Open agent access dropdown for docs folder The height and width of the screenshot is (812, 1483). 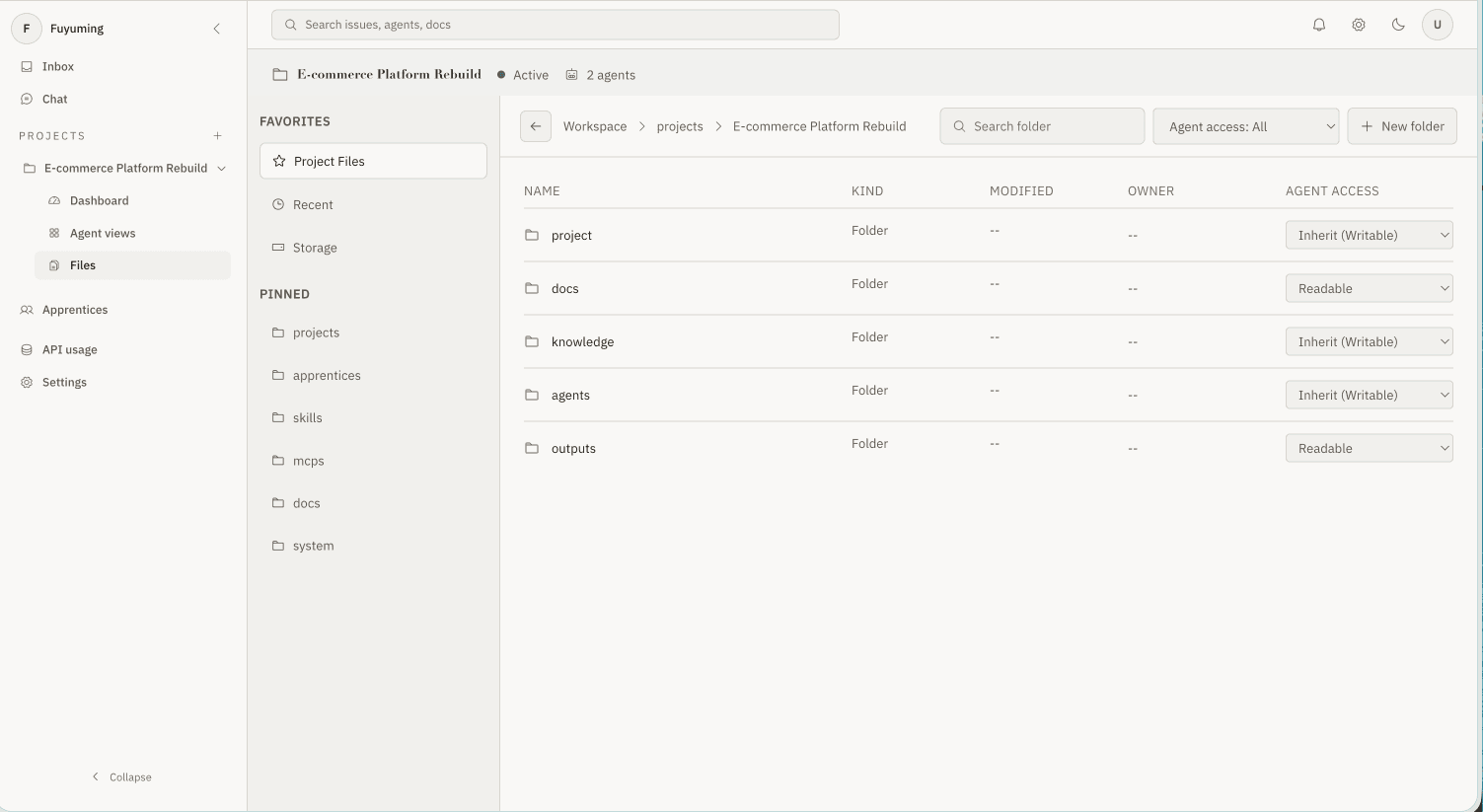click(x=1370, y=288)
